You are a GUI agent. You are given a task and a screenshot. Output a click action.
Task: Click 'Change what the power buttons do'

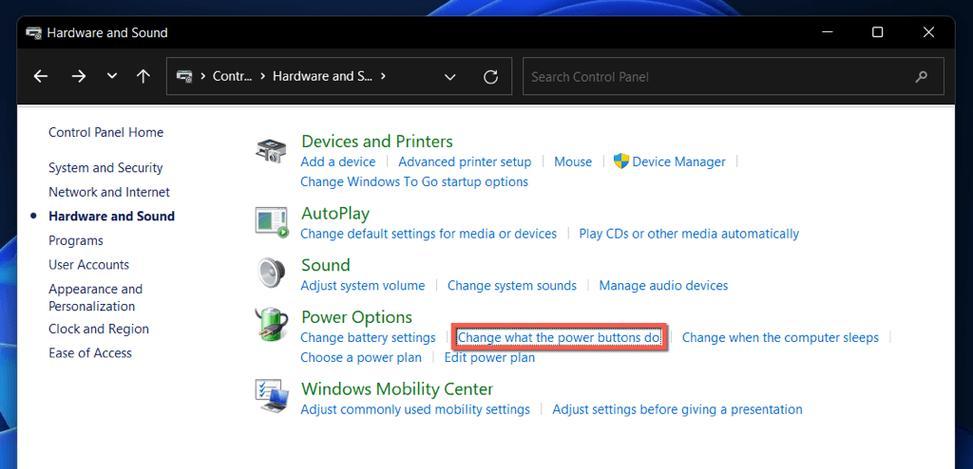[x=559, y=337]
